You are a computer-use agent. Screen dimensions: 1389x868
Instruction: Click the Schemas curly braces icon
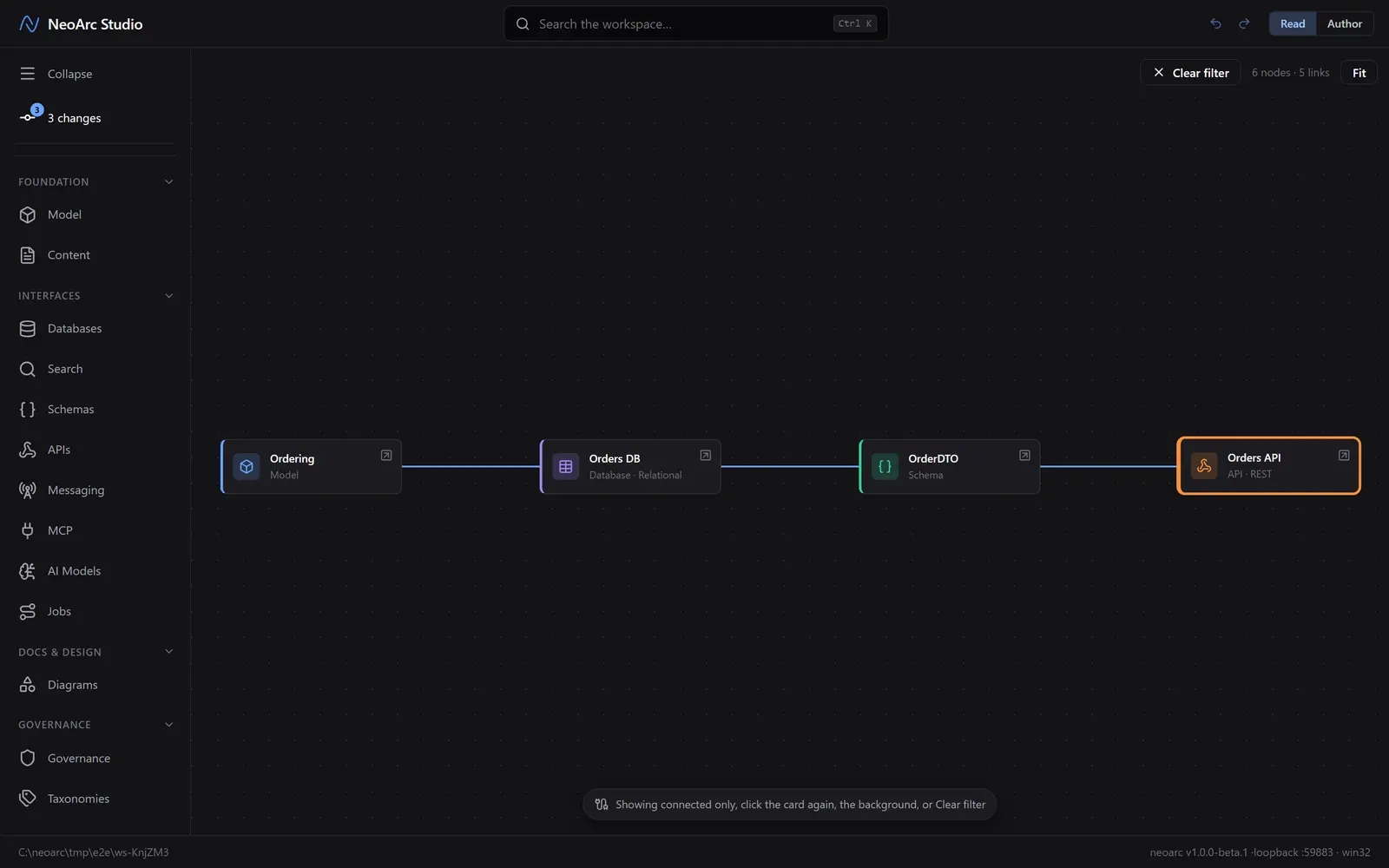click(28, 410)
